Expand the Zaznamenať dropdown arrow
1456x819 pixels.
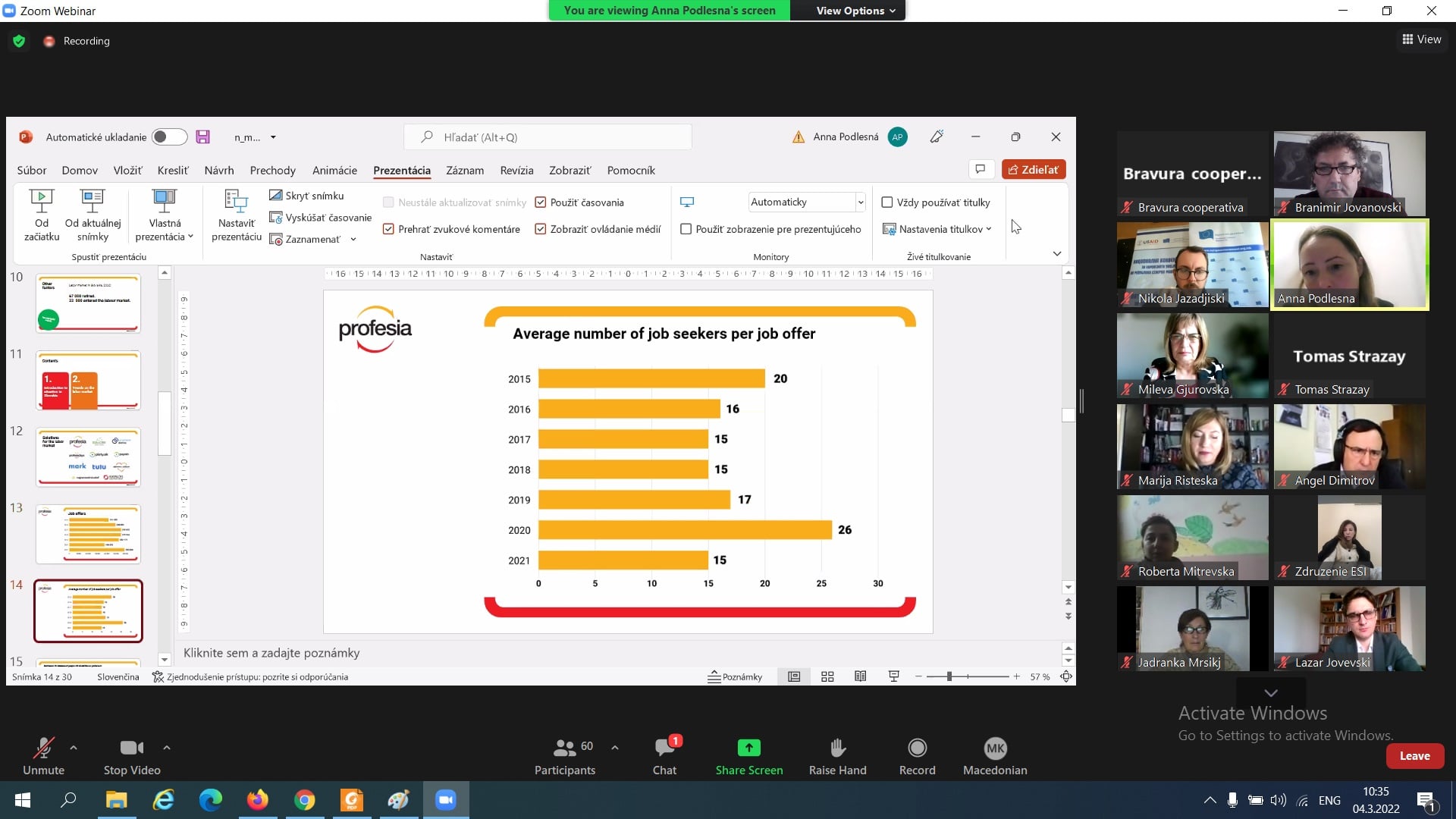[x=353, y=240]
